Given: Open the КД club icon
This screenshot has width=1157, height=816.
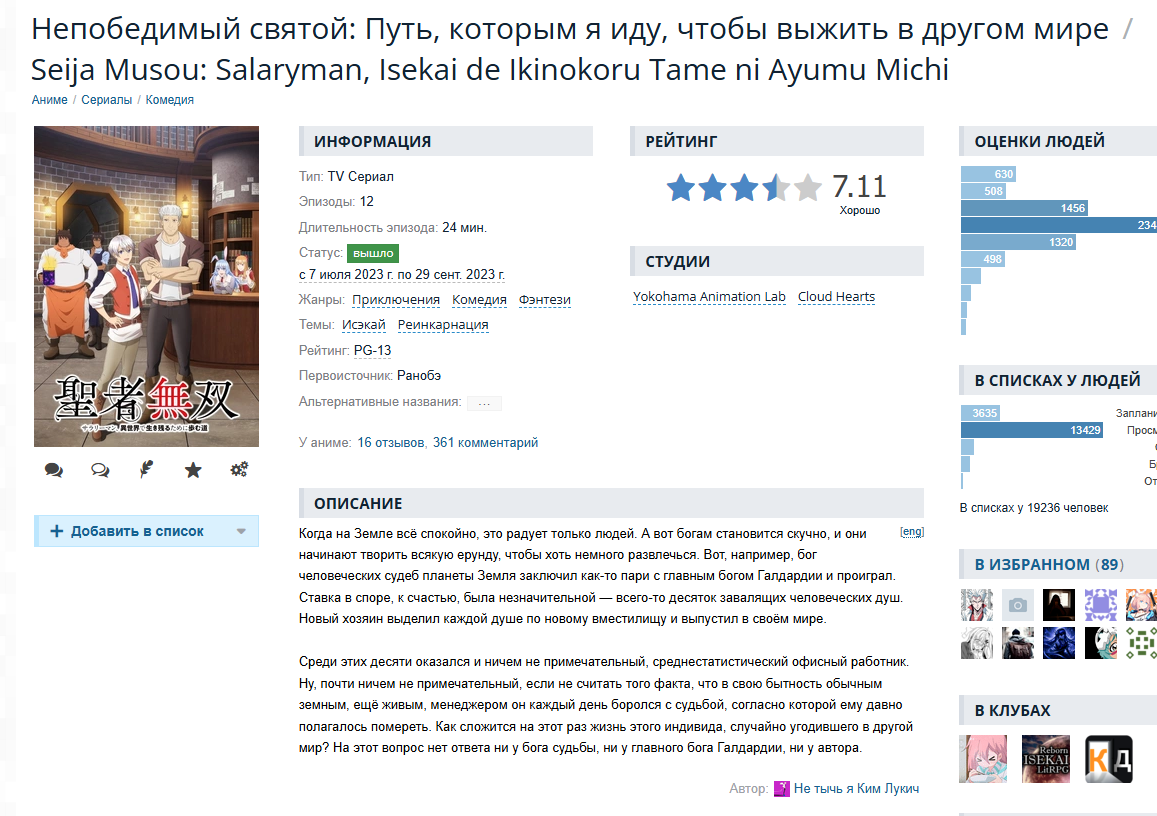Looking at the screenshot, I should pyautogui.click(x=1108, y=758).
